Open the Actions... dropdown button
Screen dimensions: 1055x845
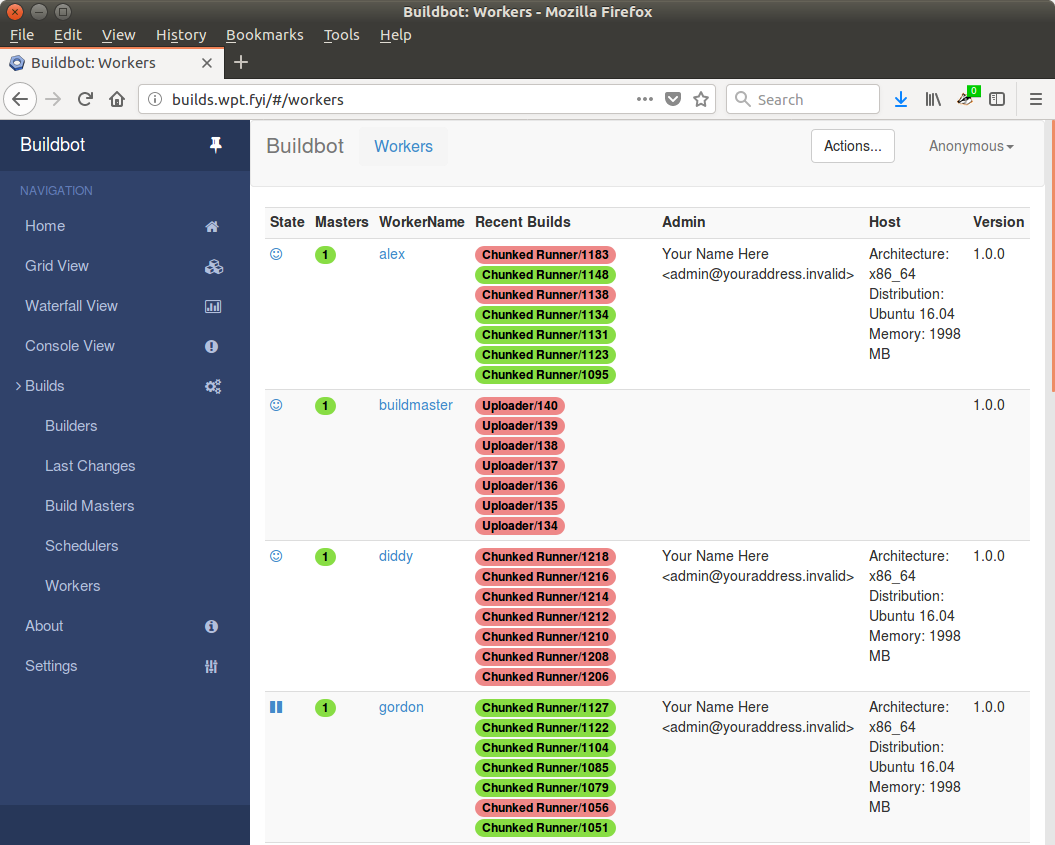[x=852, y=146]
